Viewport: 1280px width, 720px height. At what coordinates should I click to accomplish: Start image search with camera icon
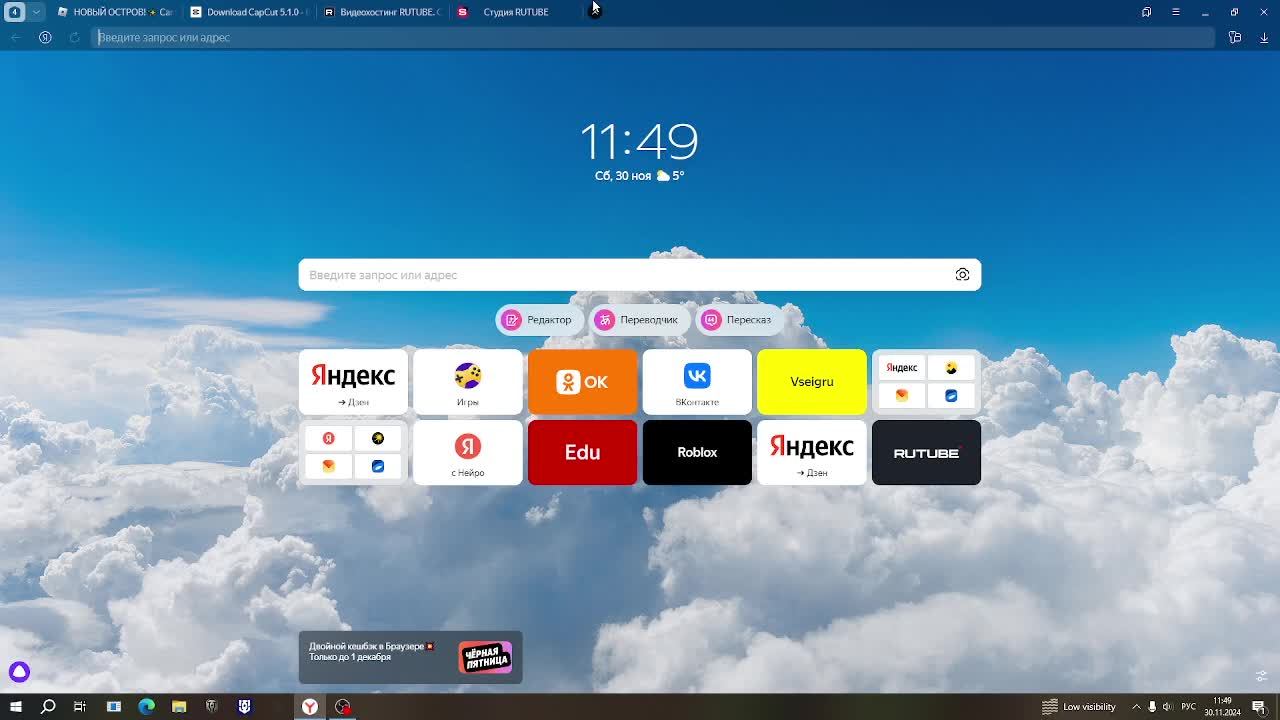962,275
